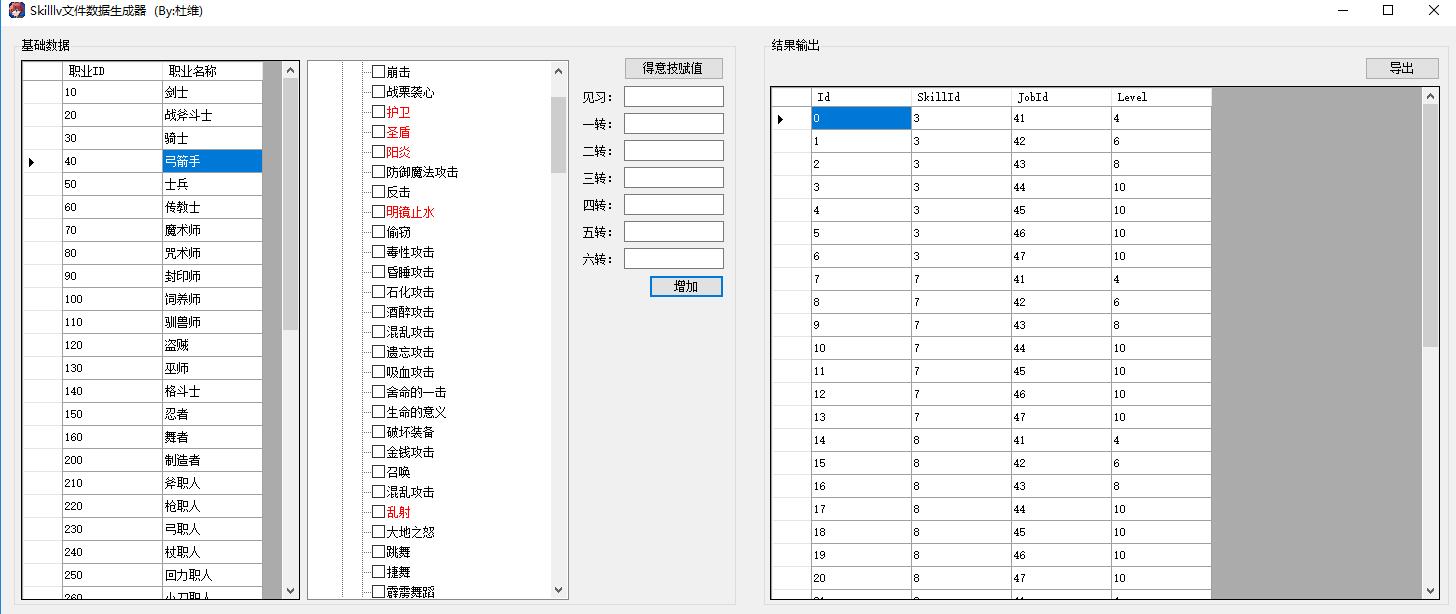Click the Id column header in results
This screenshot has height=614, width=1456.
pos(861,97)
